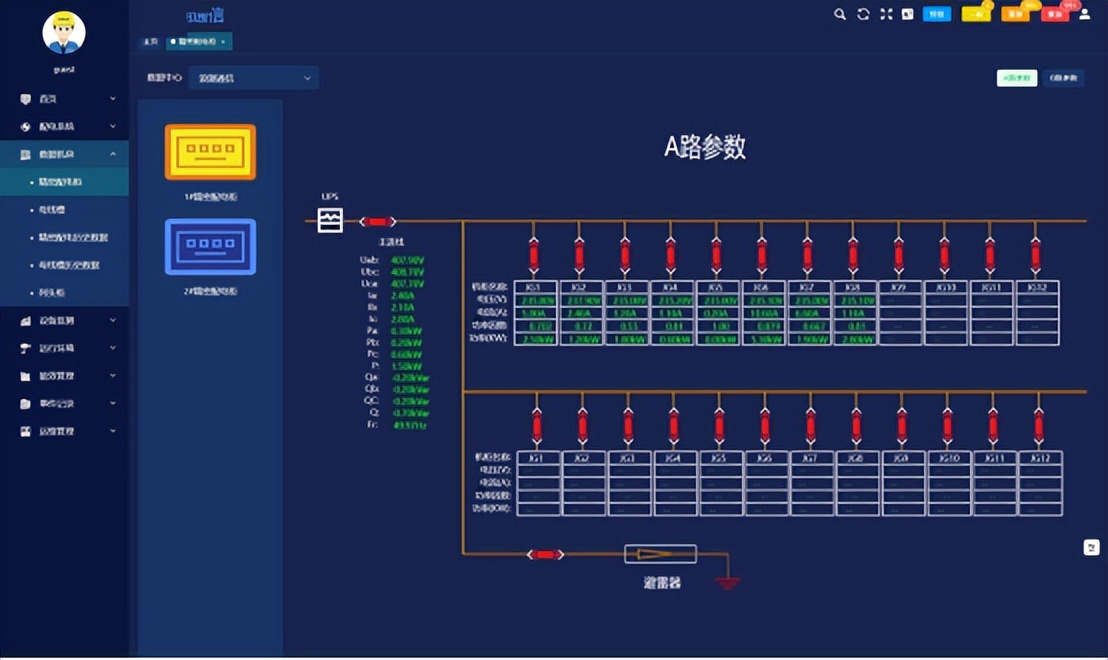Toggle the red breaker switch near the 避雷器 arrester
Screen dimensions: 1108x660
[546, 553]
